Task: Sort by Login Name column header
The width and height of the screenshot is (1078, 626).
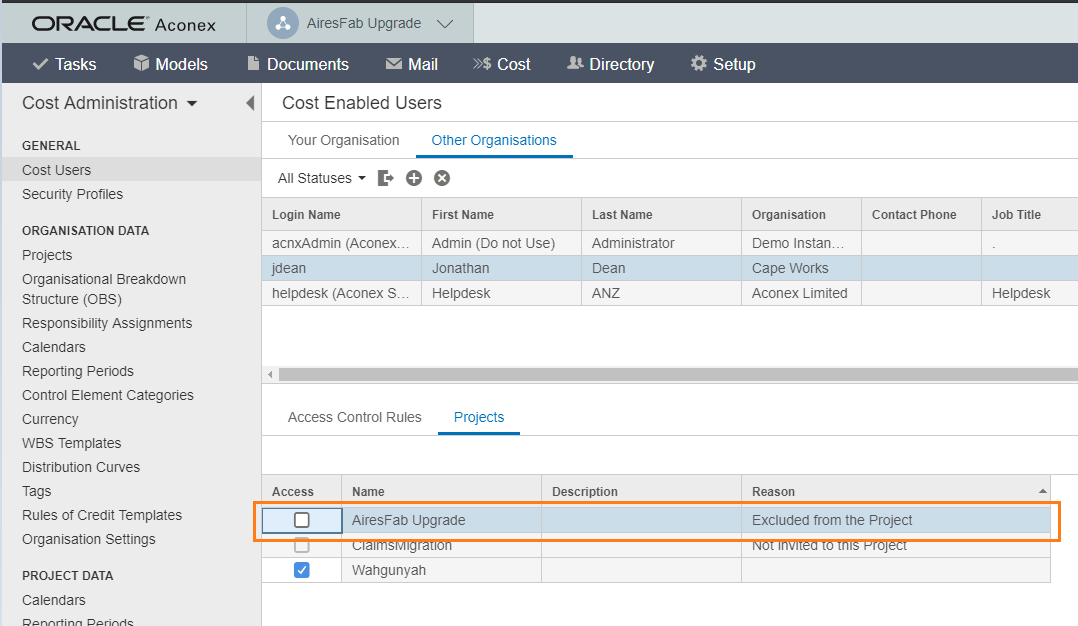Action: coord(342,214)
